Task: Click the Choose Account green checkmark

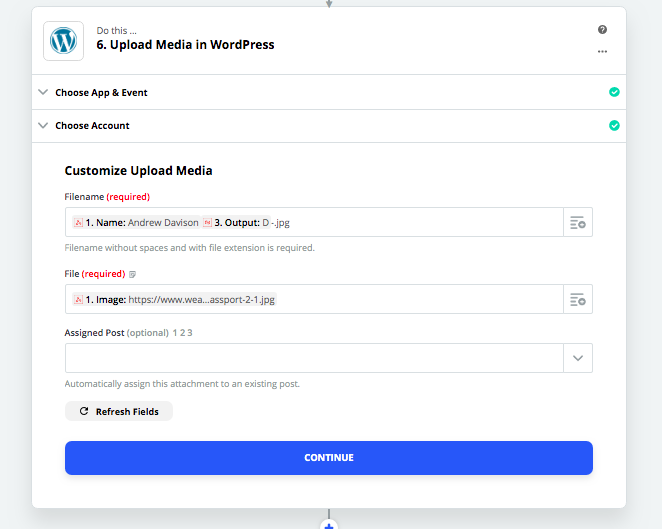Action: point(614,125)
